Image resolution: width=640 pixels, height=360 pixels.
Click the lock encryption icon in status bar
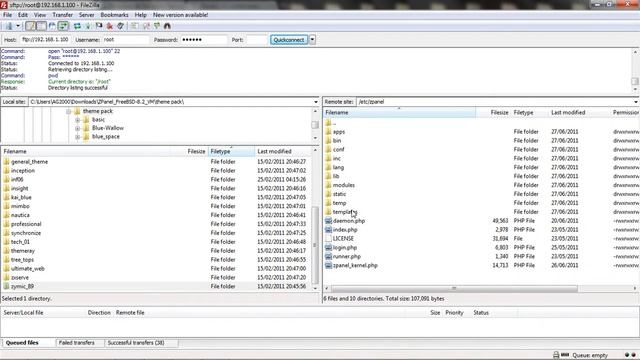point(556,355)
